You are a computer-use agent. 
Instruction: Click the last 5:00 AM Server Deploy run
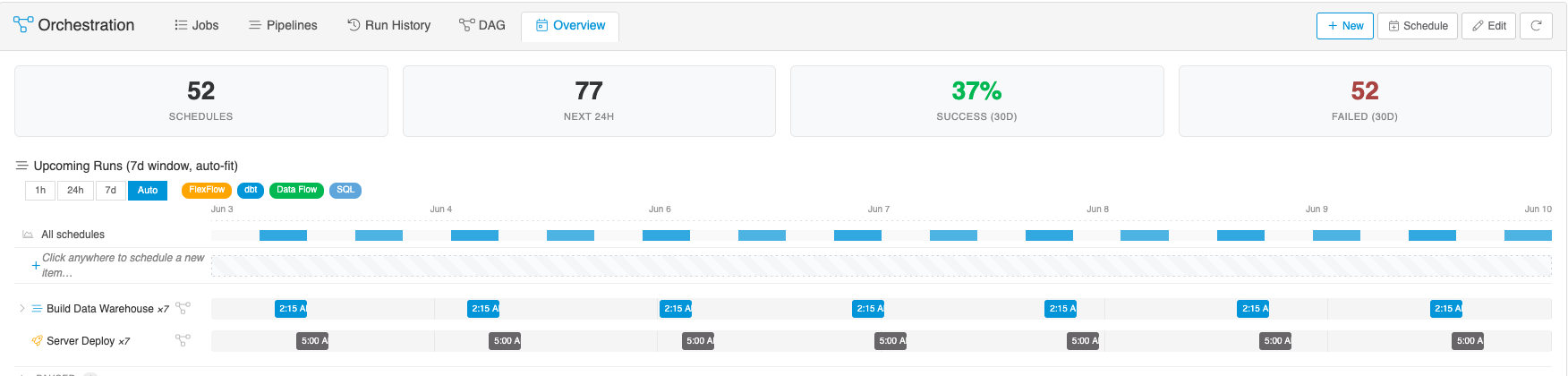1468,341
